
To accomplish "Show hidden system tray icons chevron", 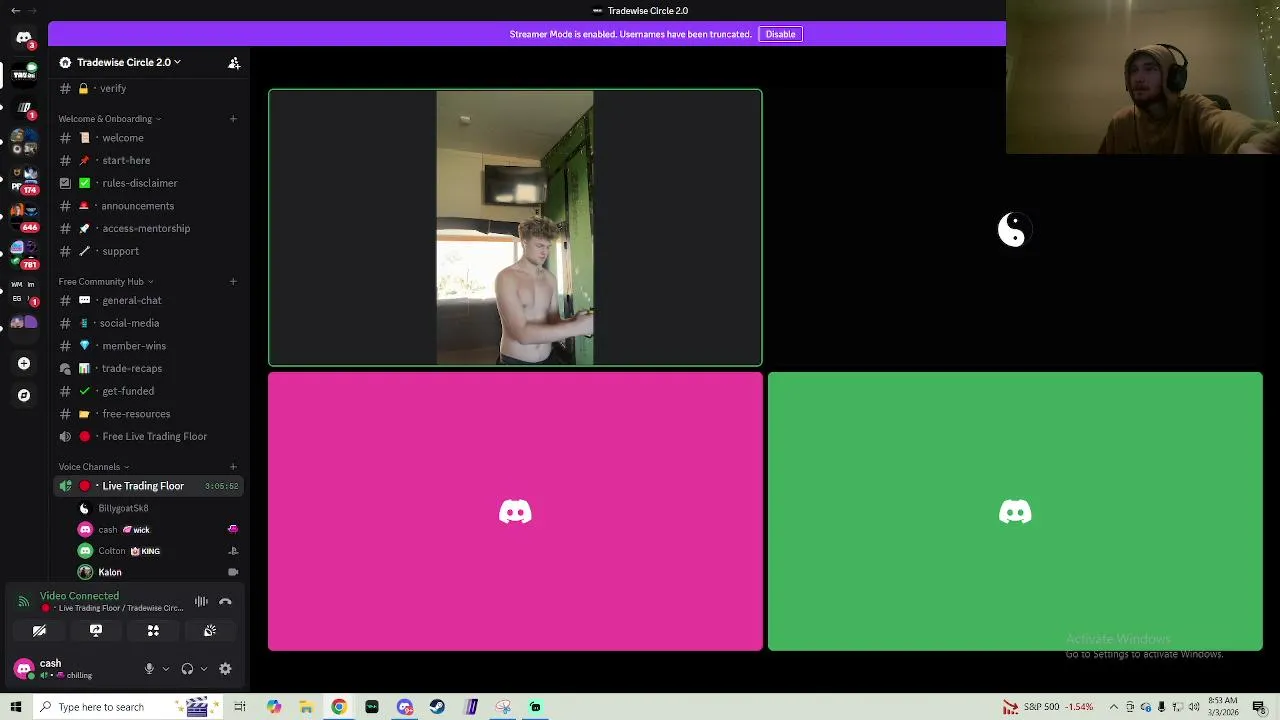I will (1113, 707).
